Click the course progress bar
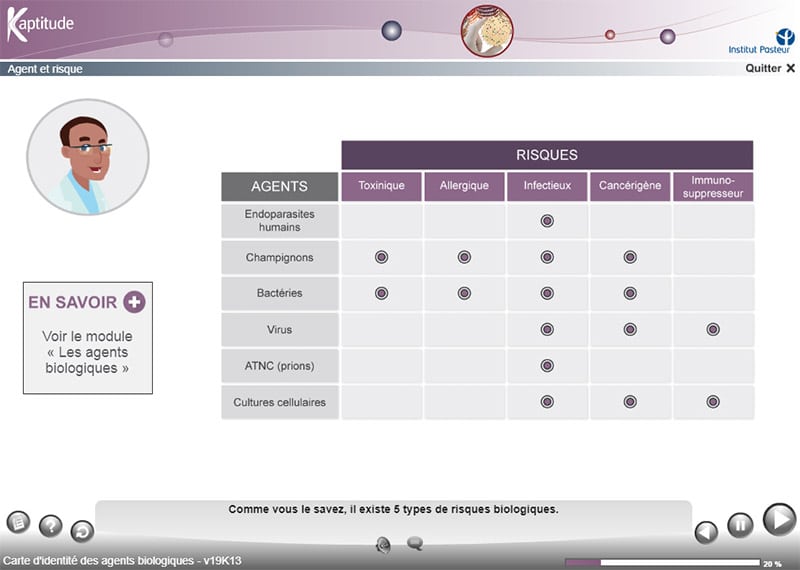The height and width of the screenshot is (570, 800). click(662, 563)
